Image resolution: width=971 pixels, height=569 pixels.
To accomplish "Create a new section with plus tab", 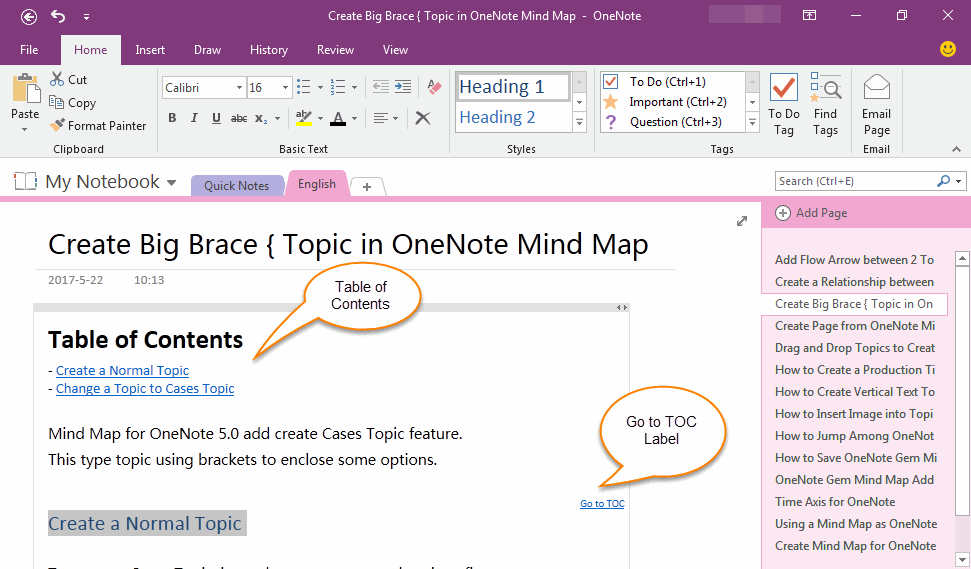I will (x=367, y=187).
